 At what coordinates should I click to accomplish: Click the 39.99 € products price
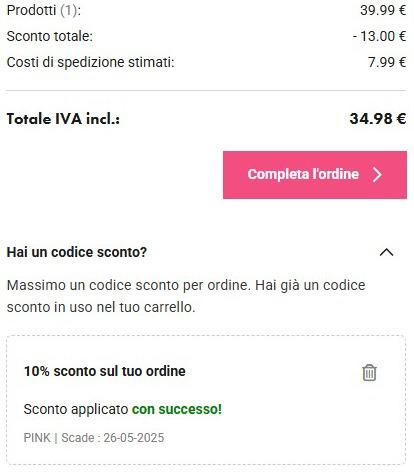(x=383, y=10)
